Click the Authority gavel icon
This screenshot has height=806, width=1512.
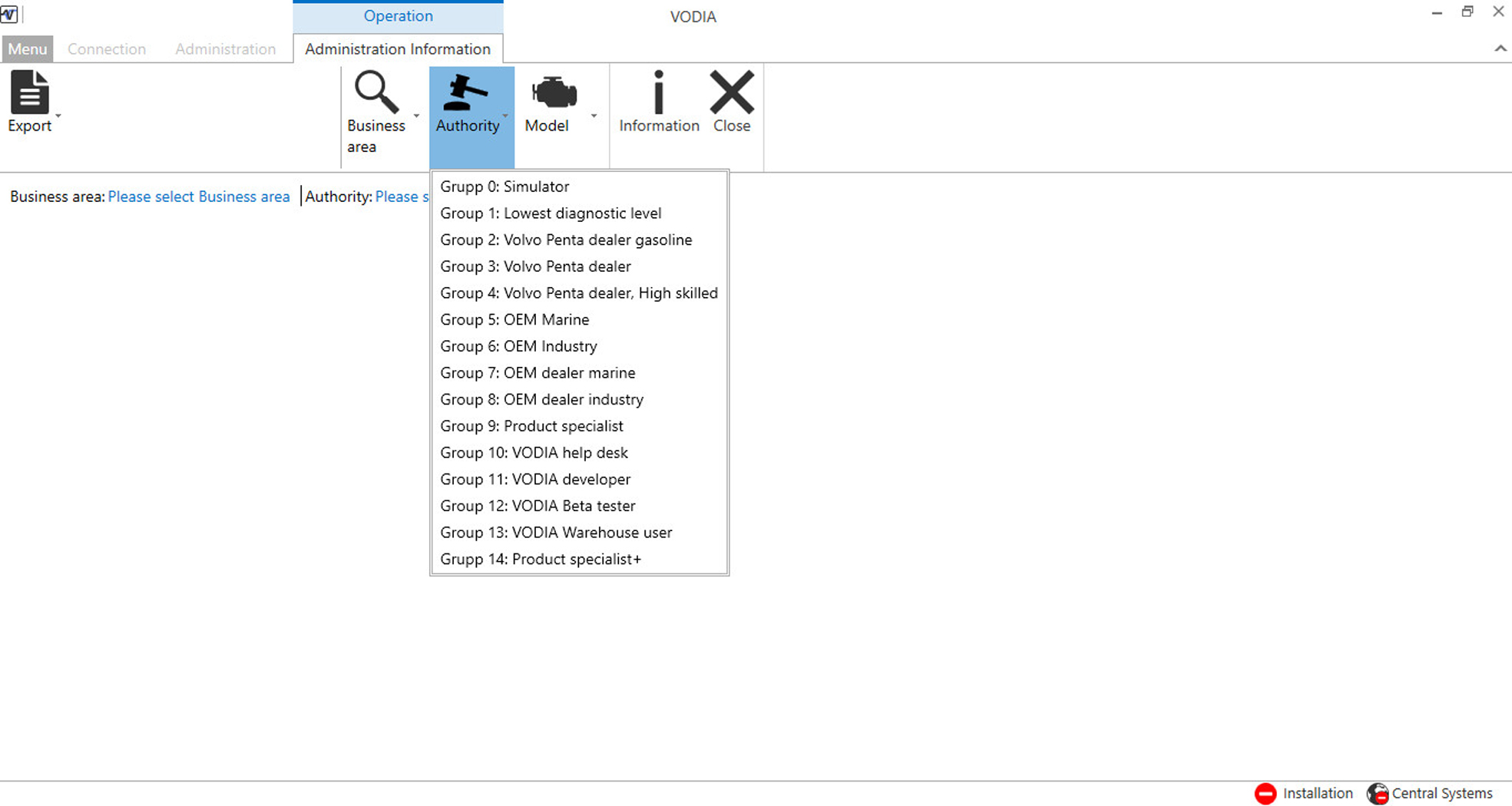[x=466, y=92]
